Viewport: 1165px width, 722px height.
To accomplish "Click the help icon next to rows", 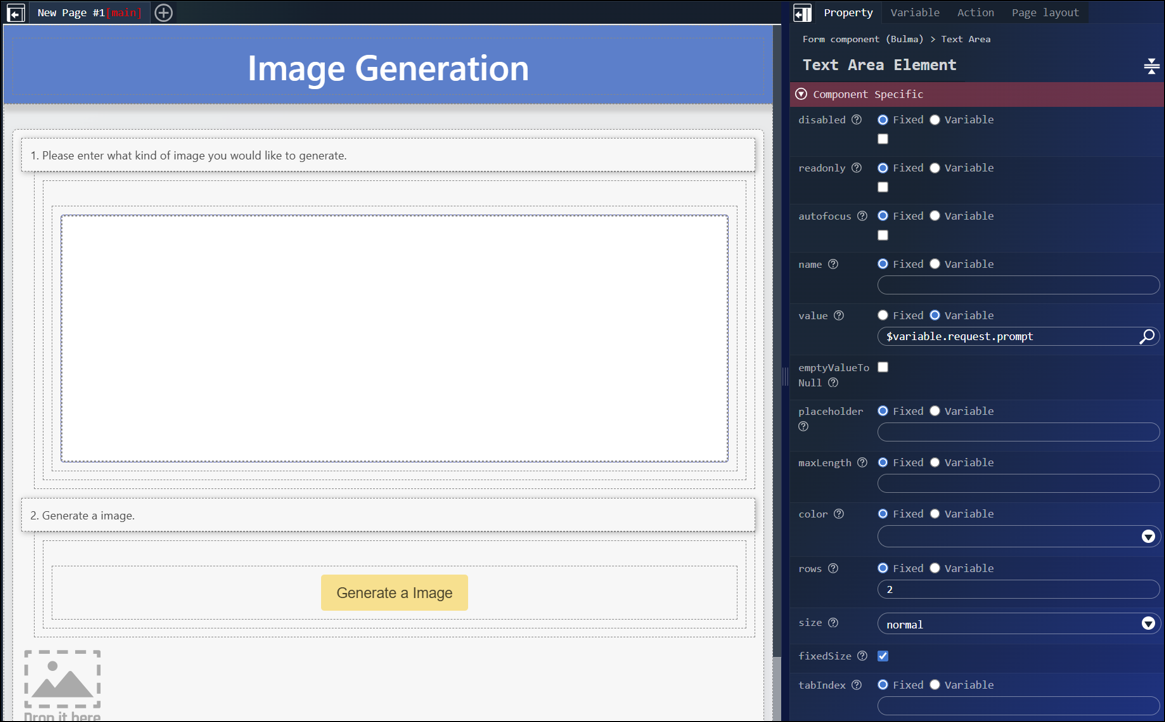I will coord(833,569).
